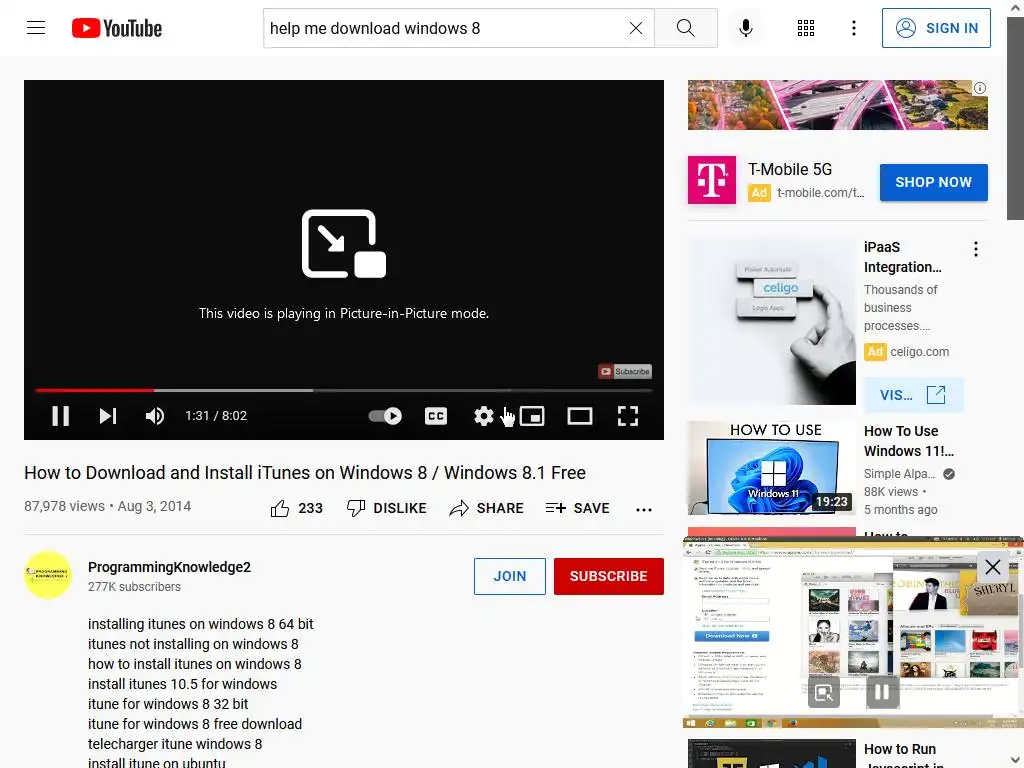Join the channel membership

click(509, 576)
